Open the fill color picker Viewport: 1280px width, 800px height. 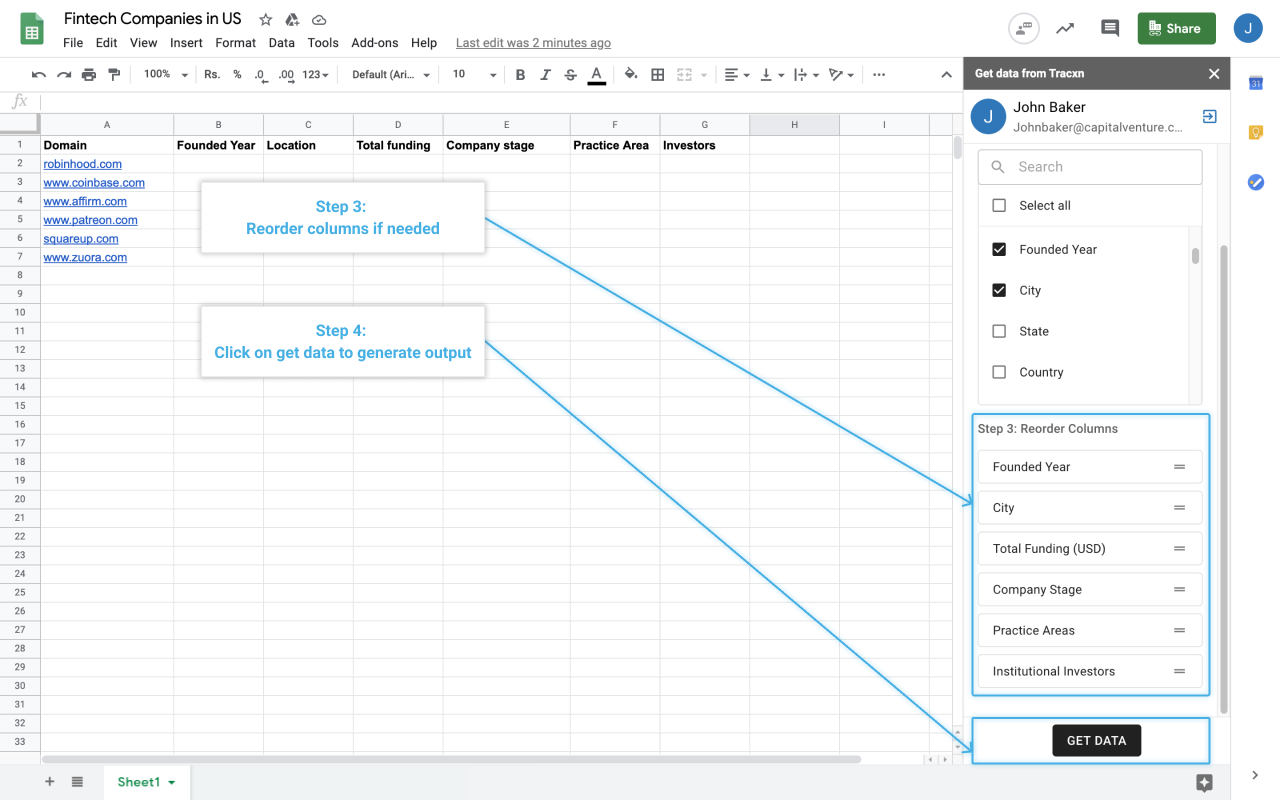point(631,75)
